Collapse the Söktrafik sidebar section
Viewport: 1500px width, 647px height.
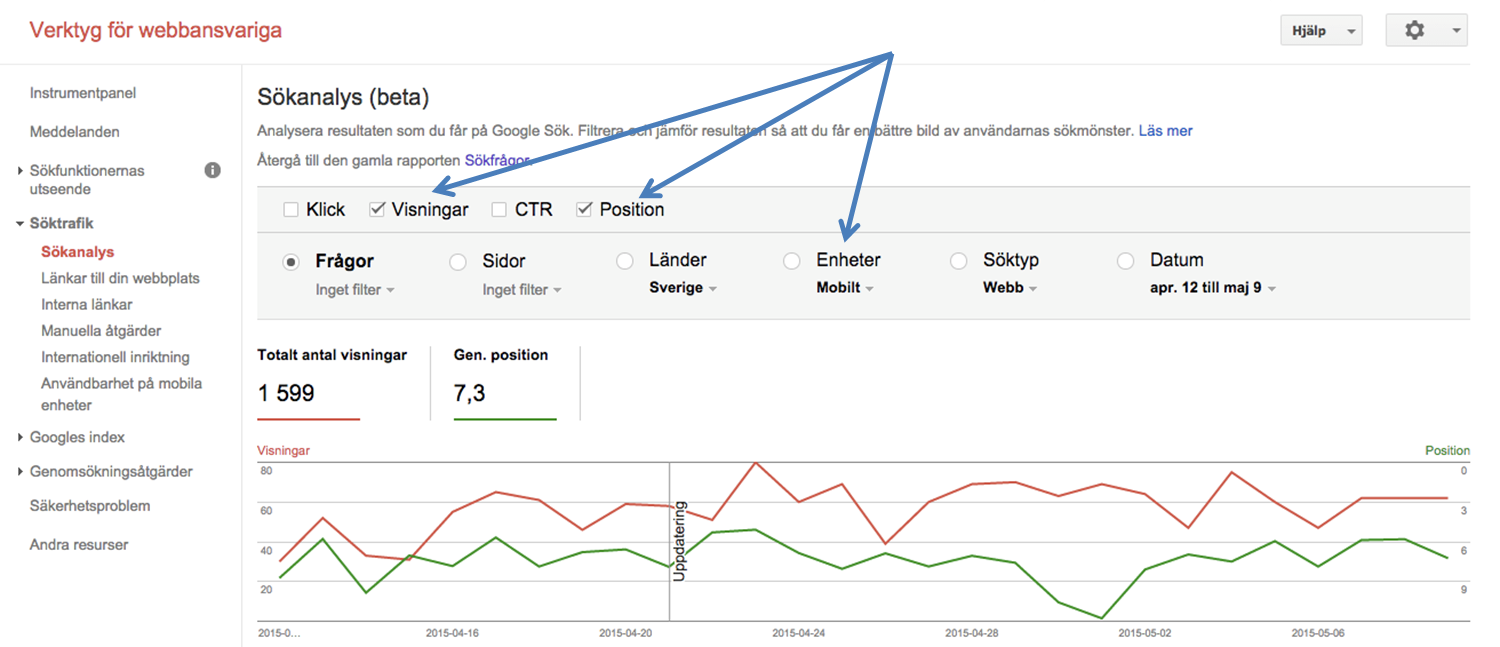tap(21, 224)
